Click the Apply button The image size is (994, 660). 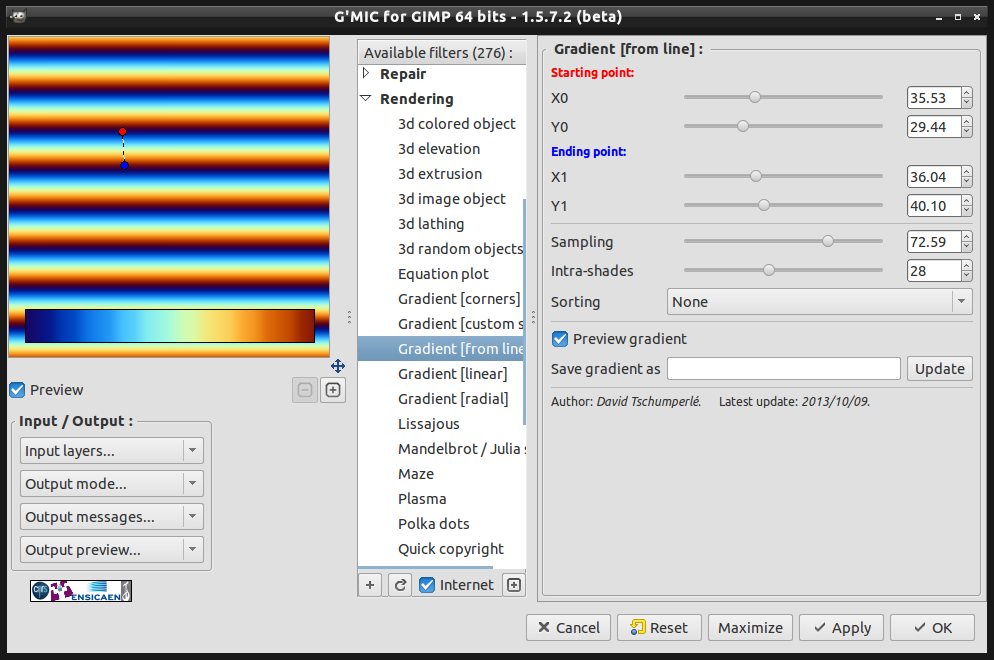tap(841, 628)
